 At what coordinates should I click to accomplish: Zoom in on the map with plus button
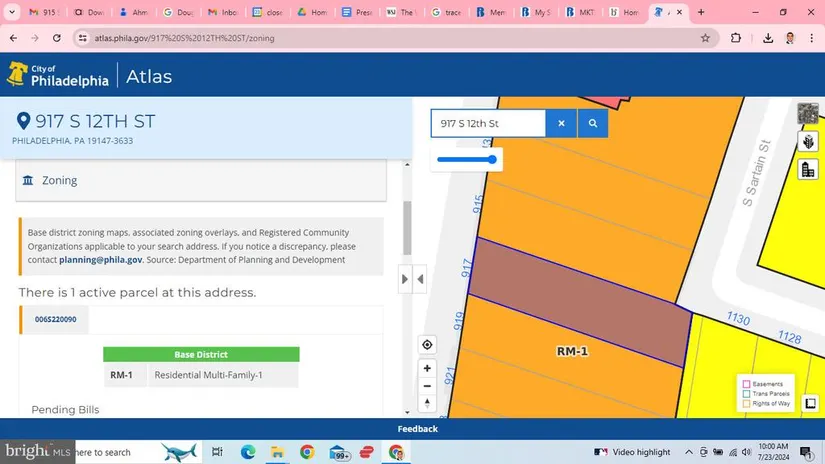(427, 368)
